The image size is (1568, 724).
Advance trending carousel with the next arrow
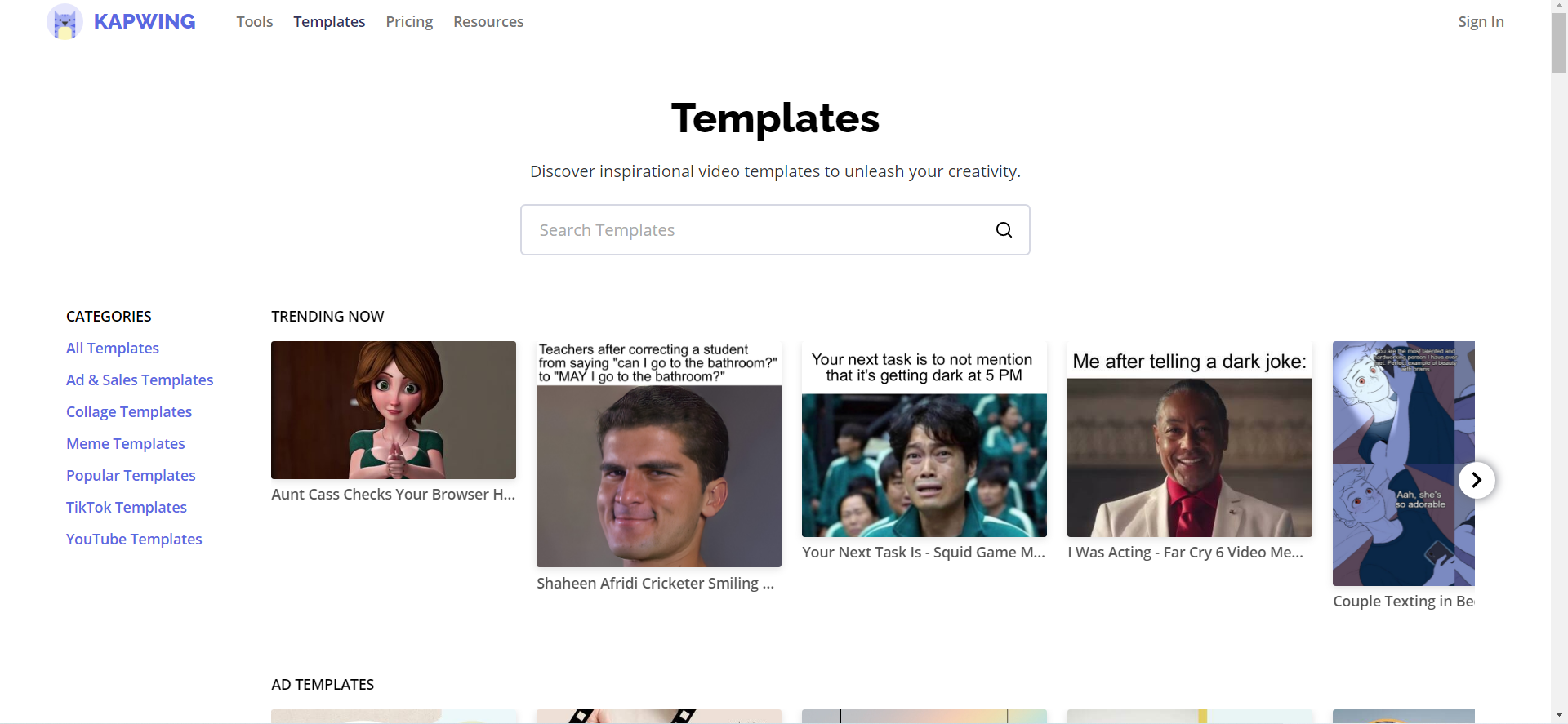coord(1477,480)
